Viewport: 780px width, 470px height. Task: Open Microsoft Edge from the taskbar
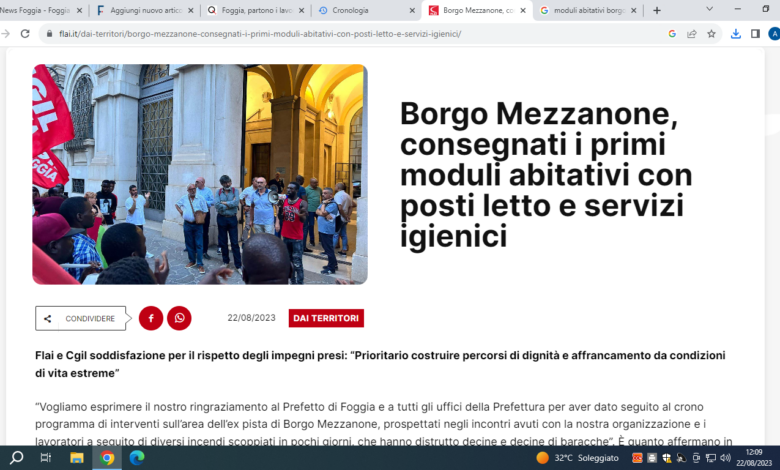[x=137, y=458]
